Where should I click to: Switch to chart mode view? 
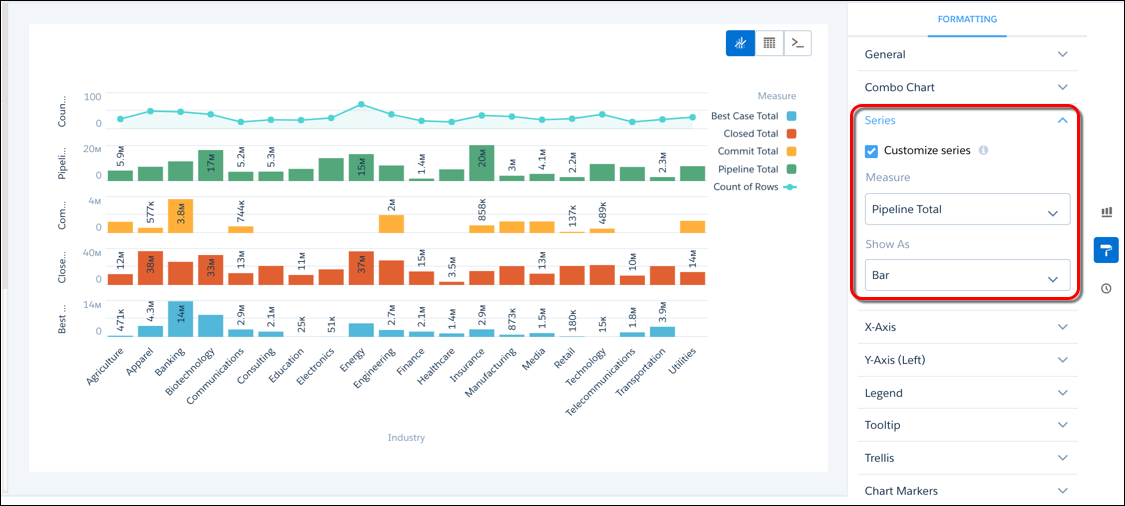pos(740,43)
